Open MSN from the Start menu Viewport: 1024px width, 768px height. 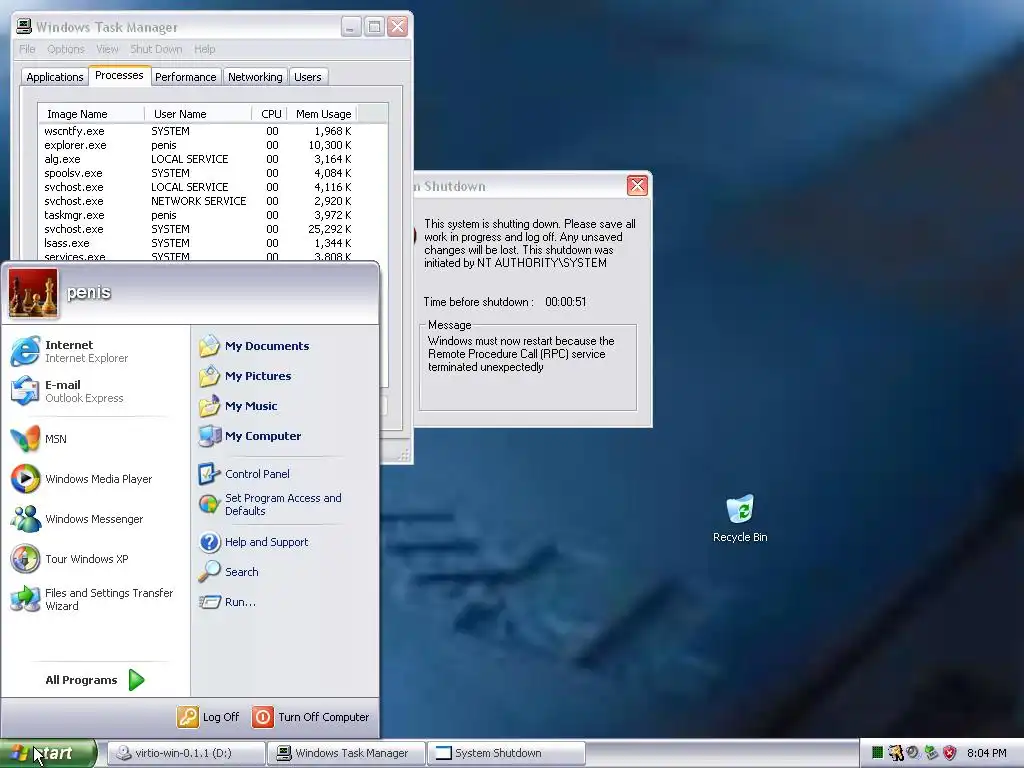click(x=39, y=439)
